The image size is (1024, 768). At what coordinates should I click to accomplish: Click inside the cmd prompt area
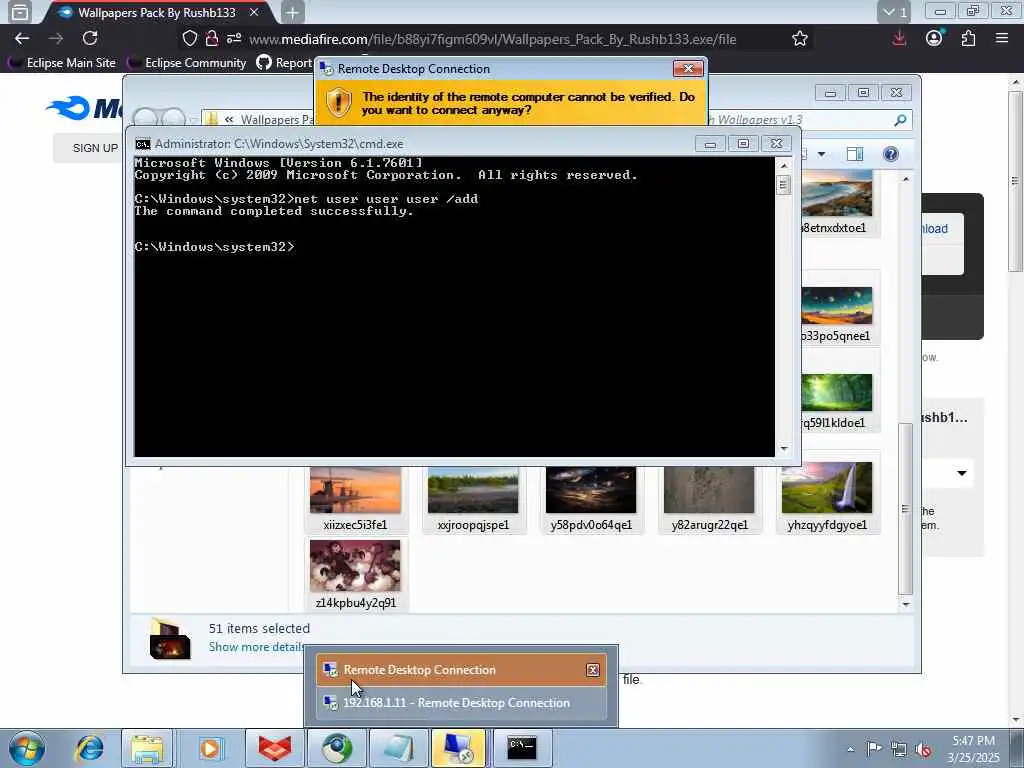(455, 307)
